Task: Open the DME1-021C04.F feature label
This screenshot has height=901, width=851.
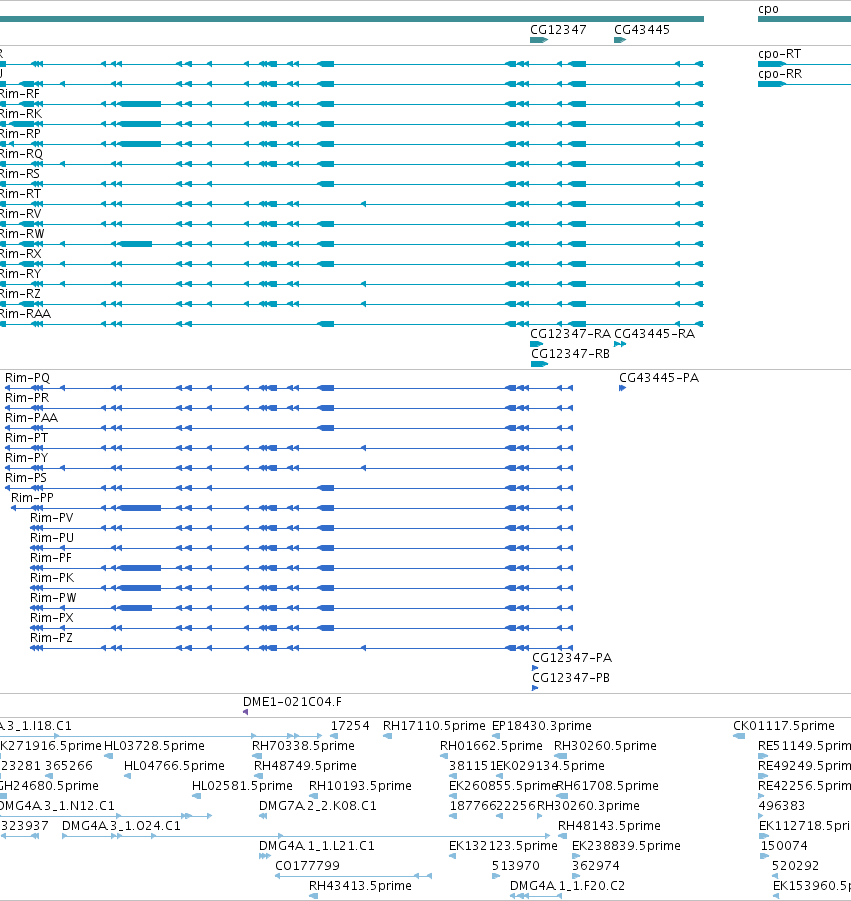Action: pos(292,702)
